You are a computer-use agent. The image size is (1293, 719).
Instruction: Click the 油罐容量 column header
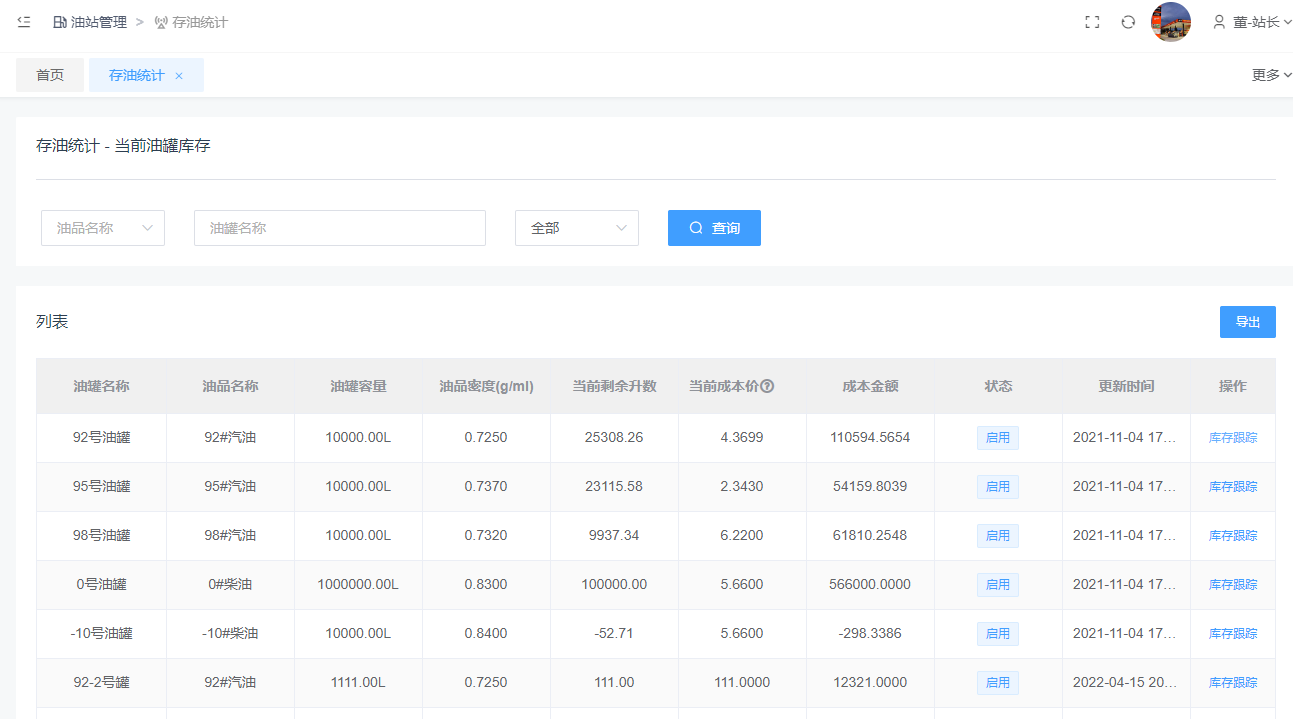358,386
